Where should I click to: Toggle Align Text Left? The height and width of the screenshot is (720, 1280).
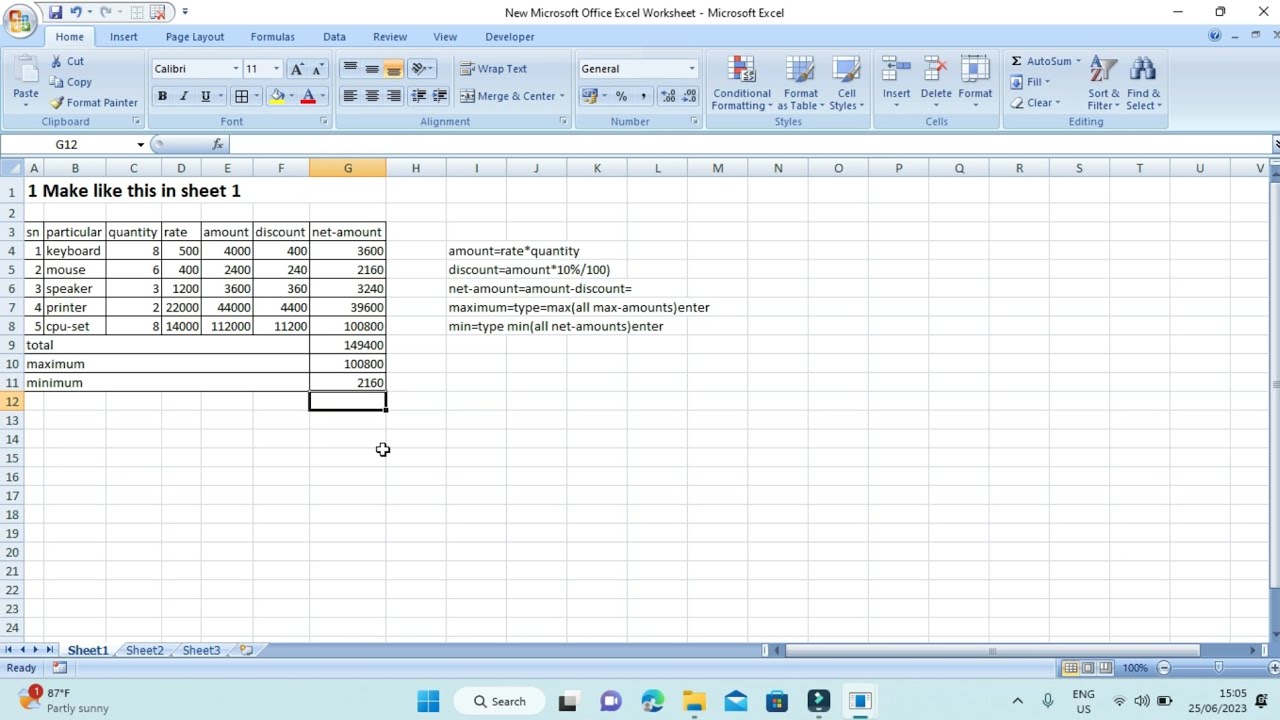pyautogui.click(x=350, y=96)
